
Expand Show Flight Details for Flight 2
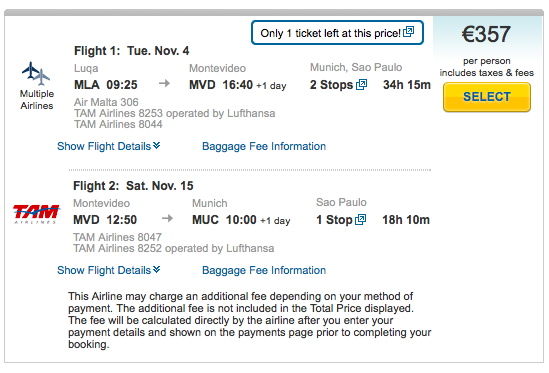109,270
